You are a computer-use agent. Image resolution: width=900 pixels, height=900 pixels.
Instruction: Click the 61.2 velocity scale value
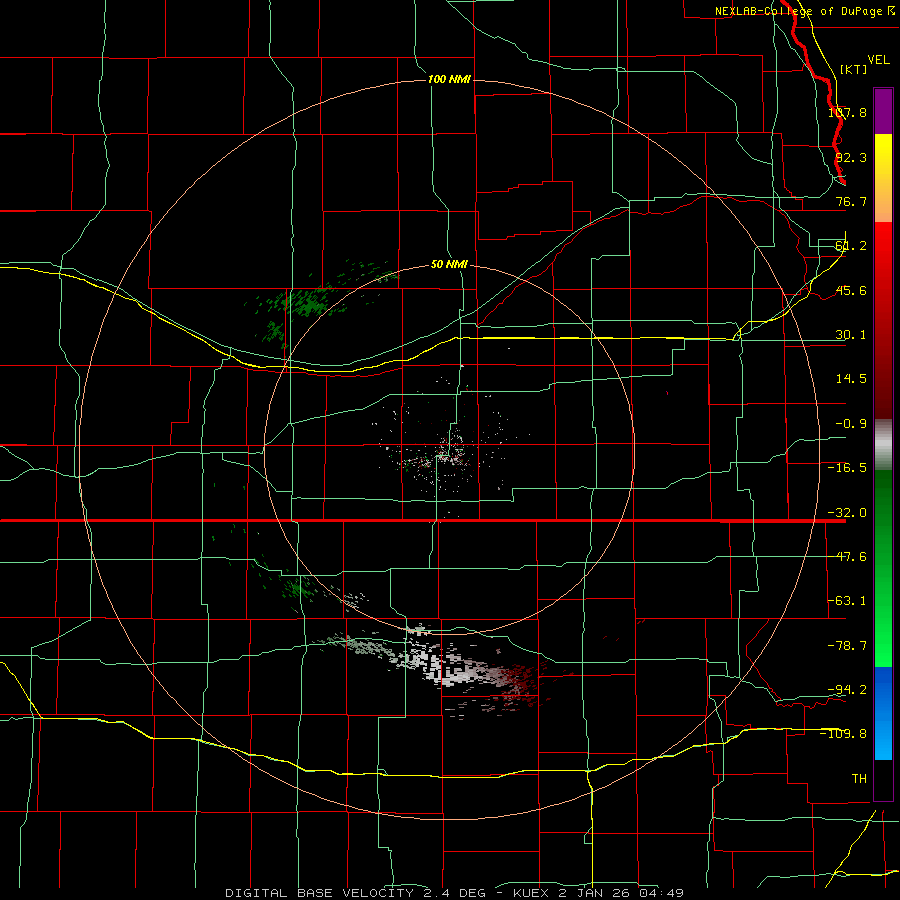click(851, 246)
